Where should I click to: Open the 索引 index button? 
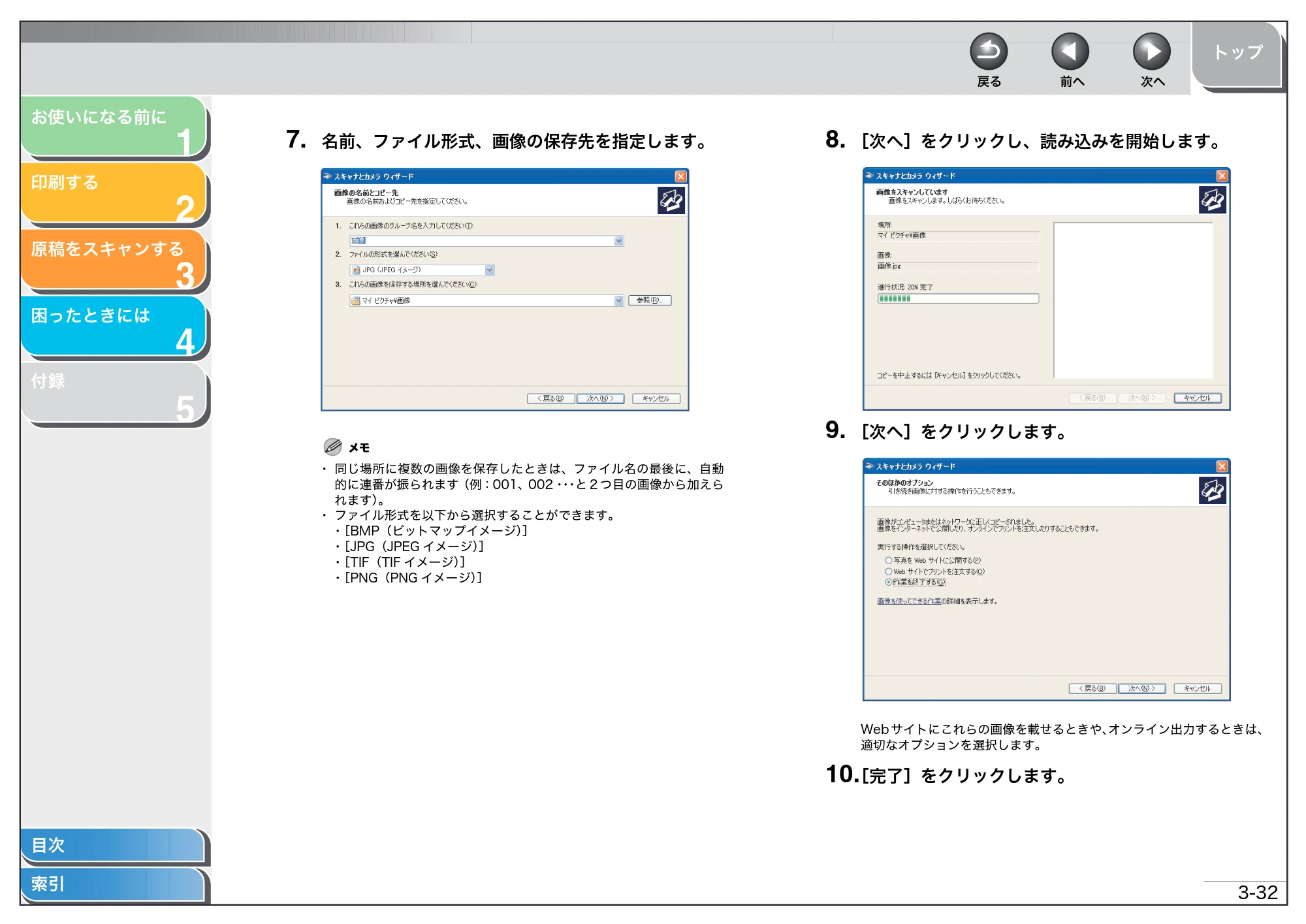(112, 884)
